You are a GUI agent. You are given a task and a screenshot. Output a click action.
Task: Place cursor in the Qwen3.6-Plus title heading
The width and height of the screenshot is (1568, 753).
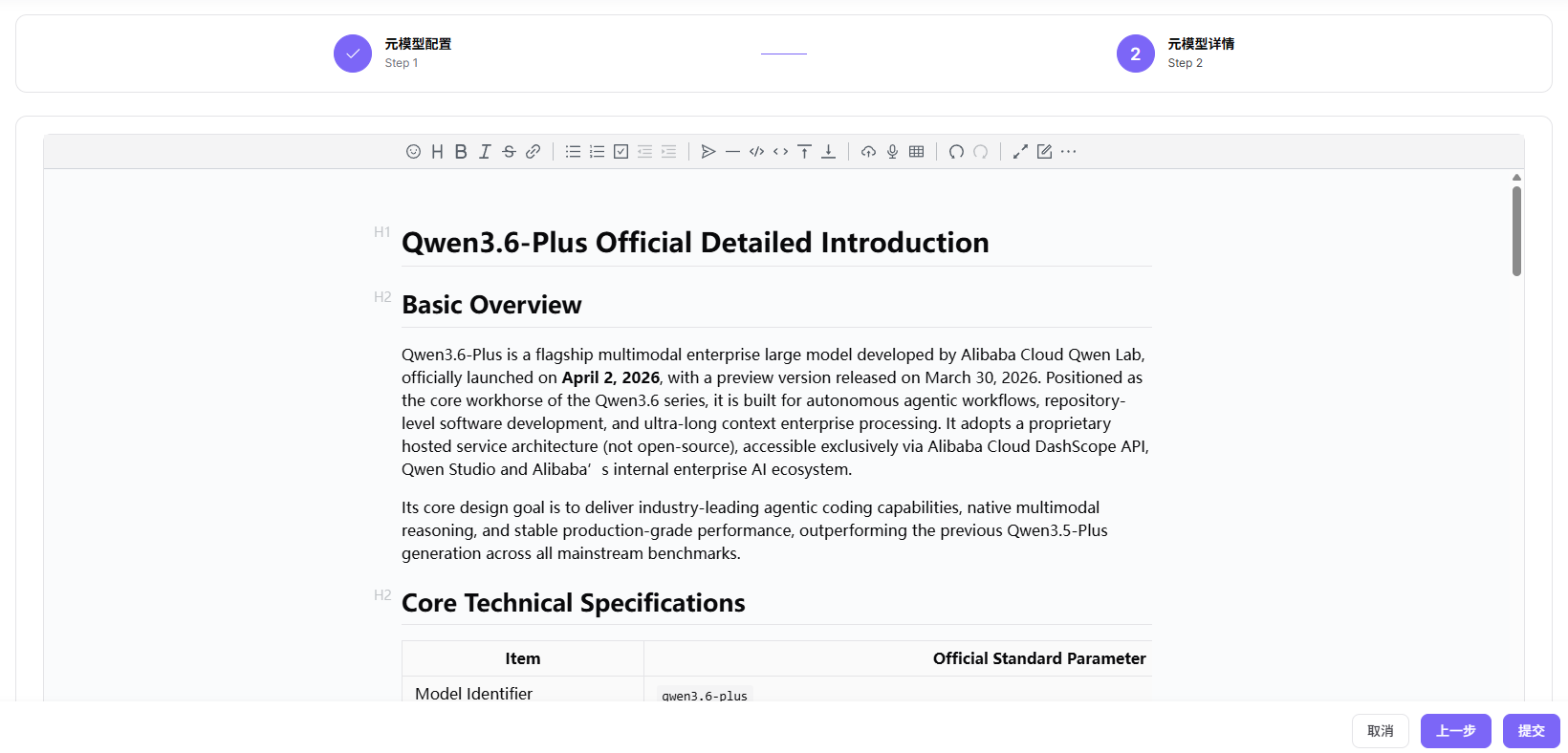(695, 243)
